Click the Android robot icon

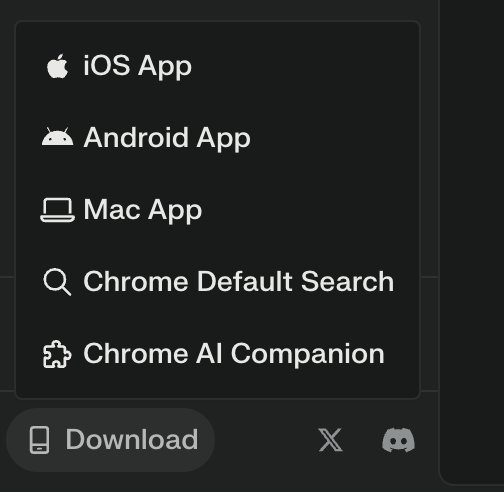coord(57,137)
